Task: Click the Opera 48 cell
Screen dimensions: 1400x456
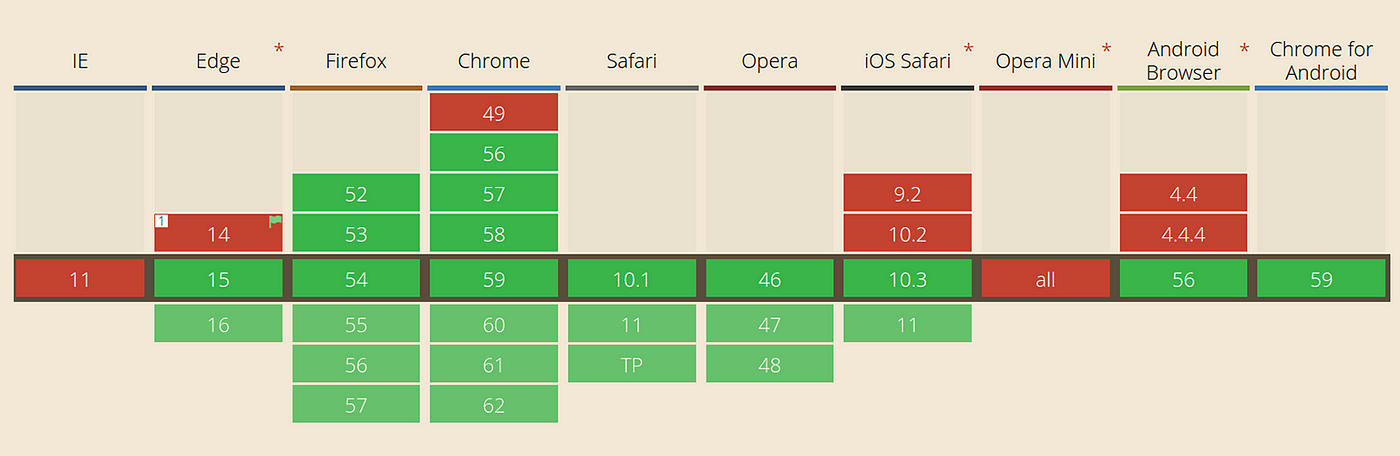Action: pyautogui.click(x=770, y=364)
